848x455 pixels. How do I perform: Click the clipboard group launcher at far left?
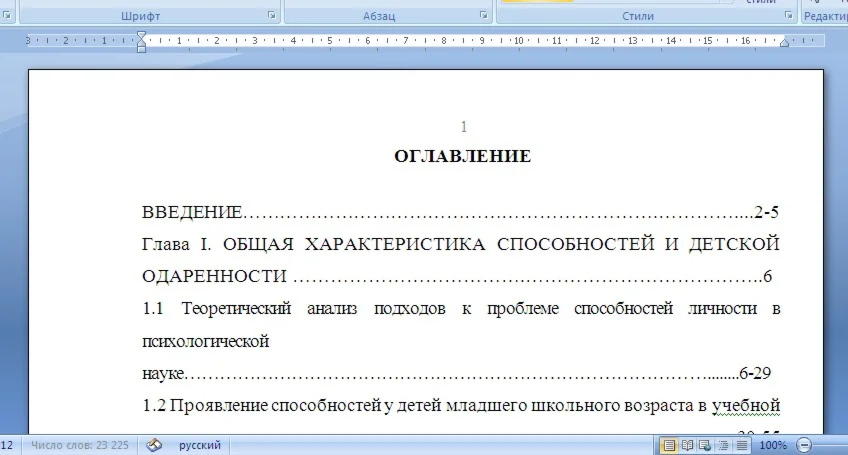pos(6,15)
